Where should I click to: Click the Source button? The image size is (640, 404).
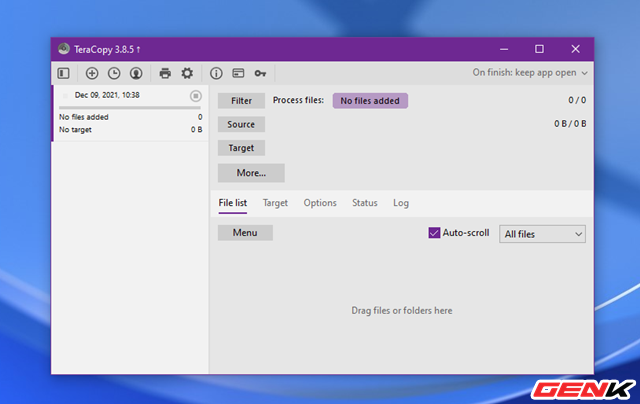coord(241,124)
